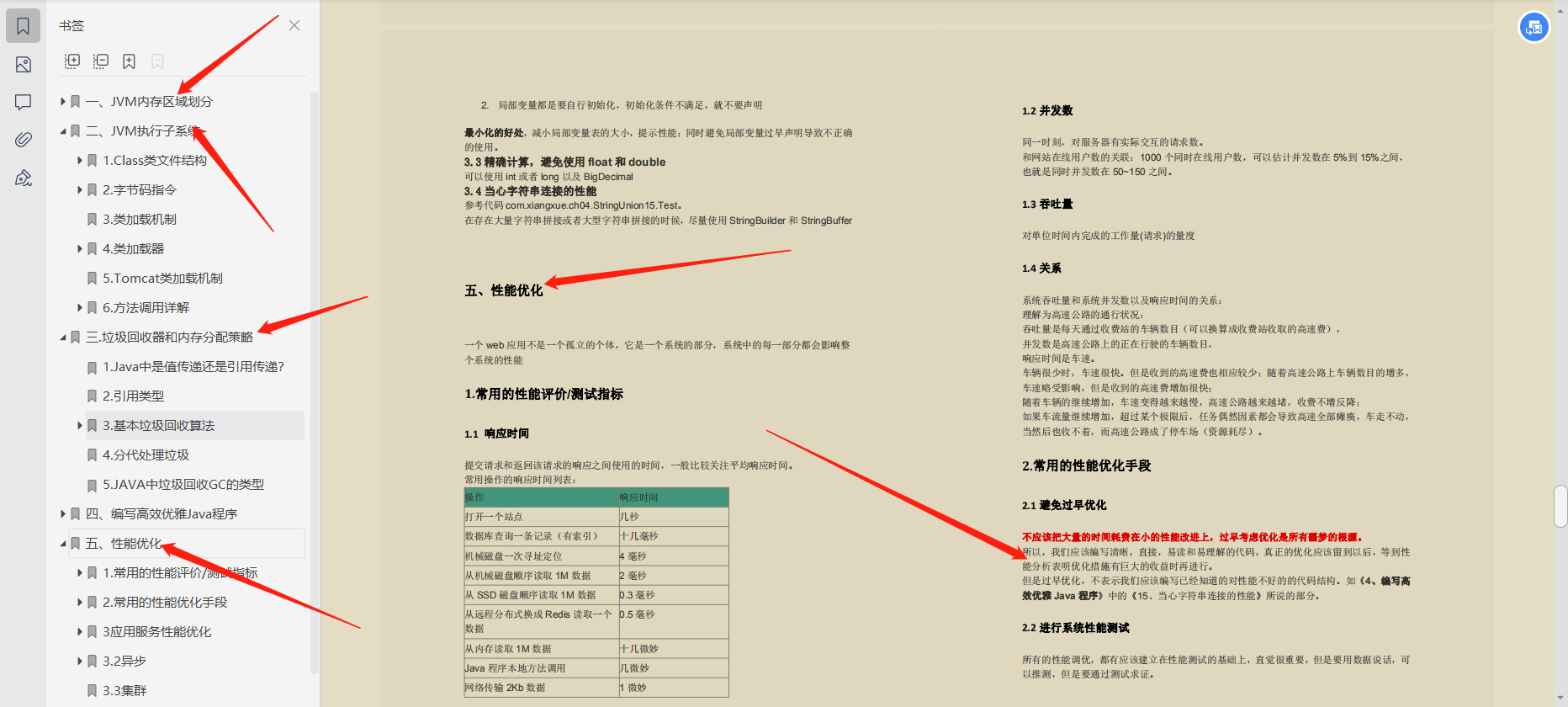The image size is (1568, 707).
Task: Expand 4.类加载器 bookmark
Action: coord(80,249)
